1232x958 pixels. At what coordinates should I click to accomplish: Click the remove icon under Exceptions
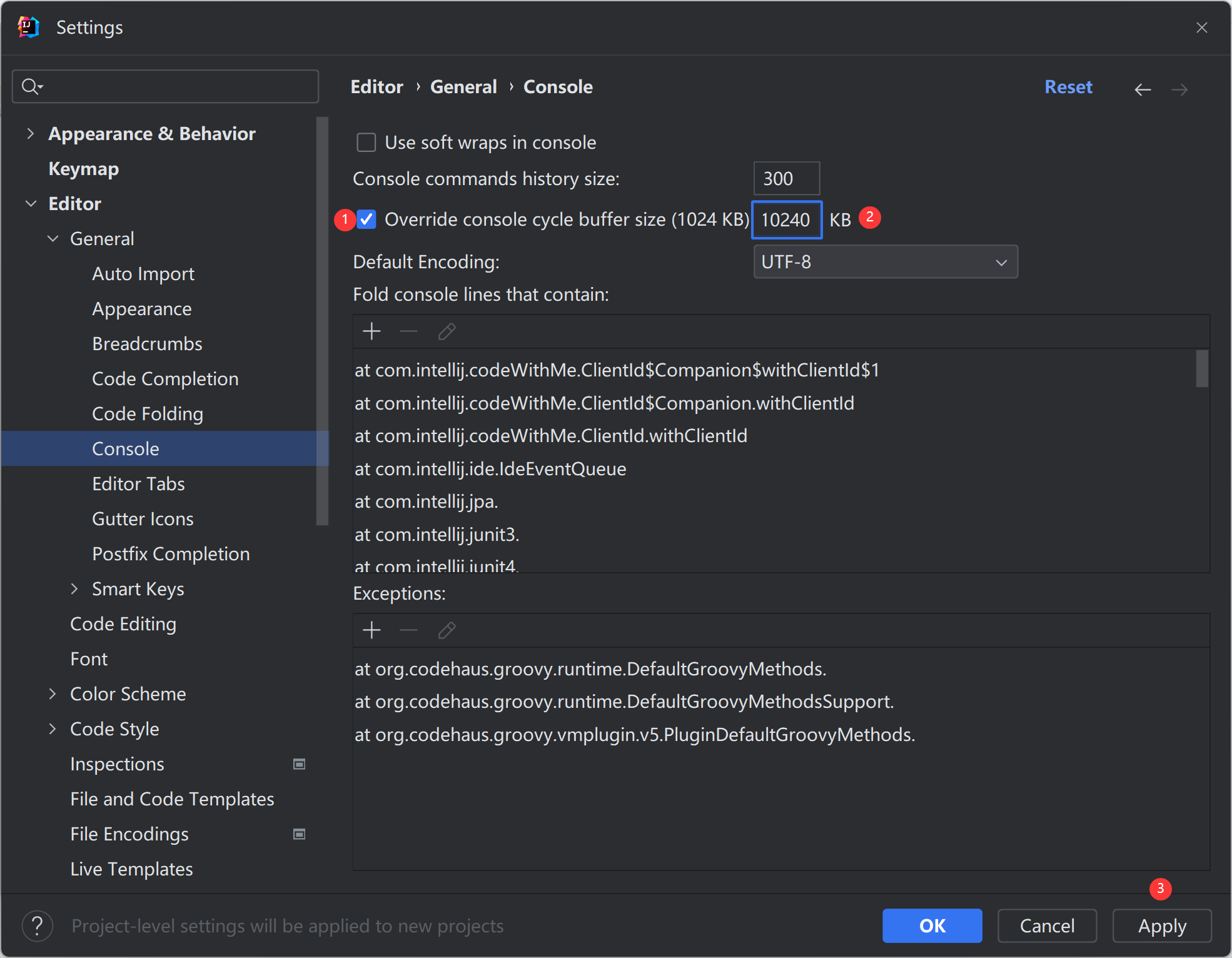408,630
